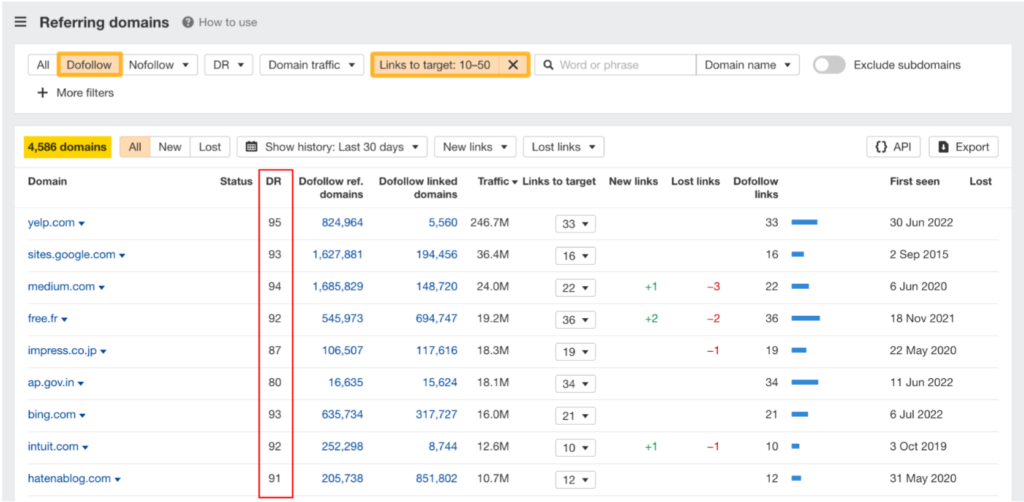Screen dimensions: 1024x502
Task: Click the 4,586 domains count label
Action: (x=68, y=147)
